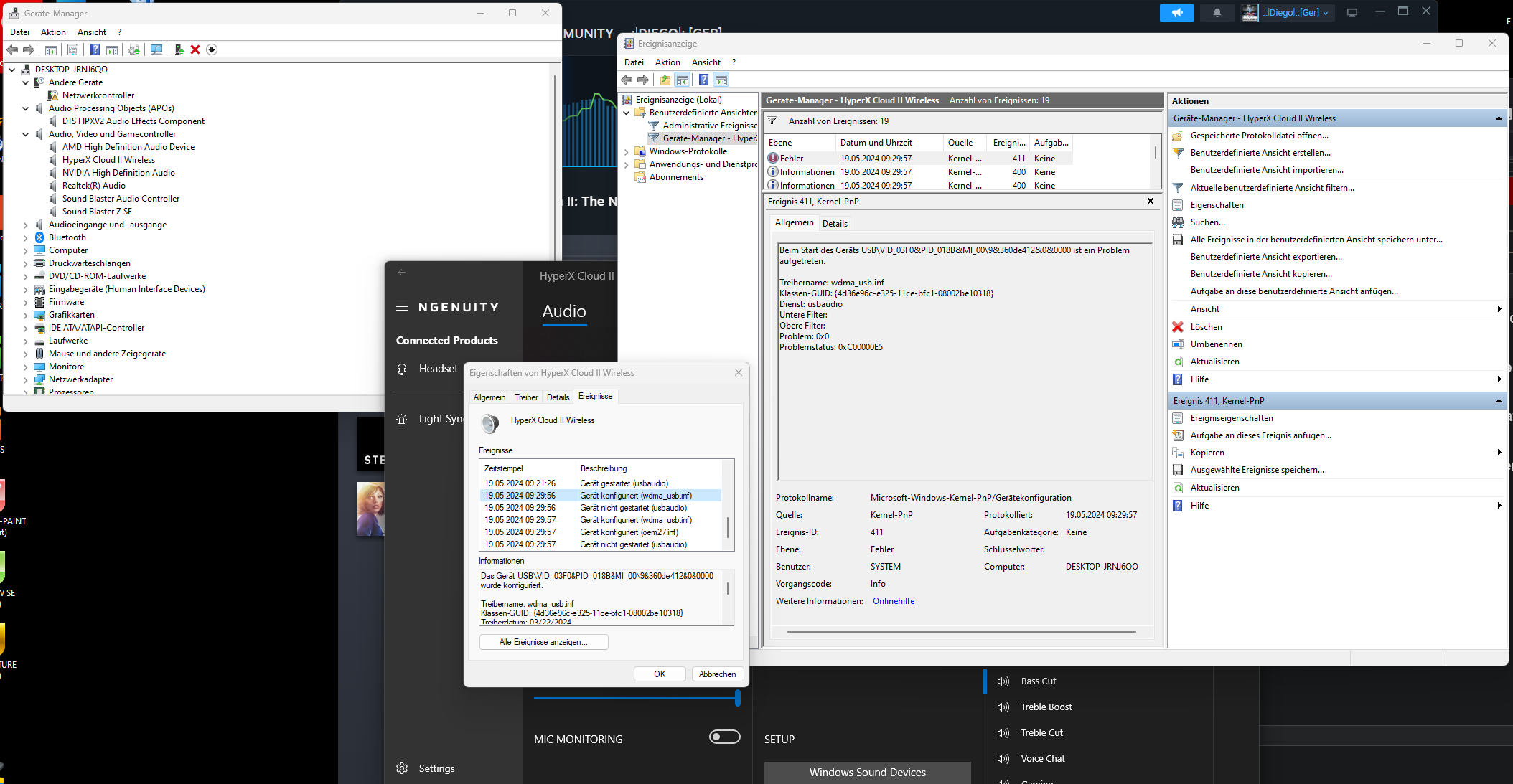
Task: Toggle MIC MONITORING switch
Action: click(724, 737)
